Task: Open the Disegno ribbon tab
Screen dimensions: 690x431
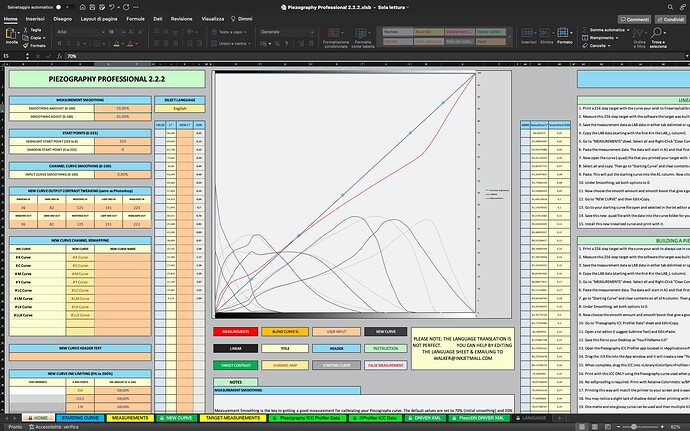Action: tap(62, 19)
